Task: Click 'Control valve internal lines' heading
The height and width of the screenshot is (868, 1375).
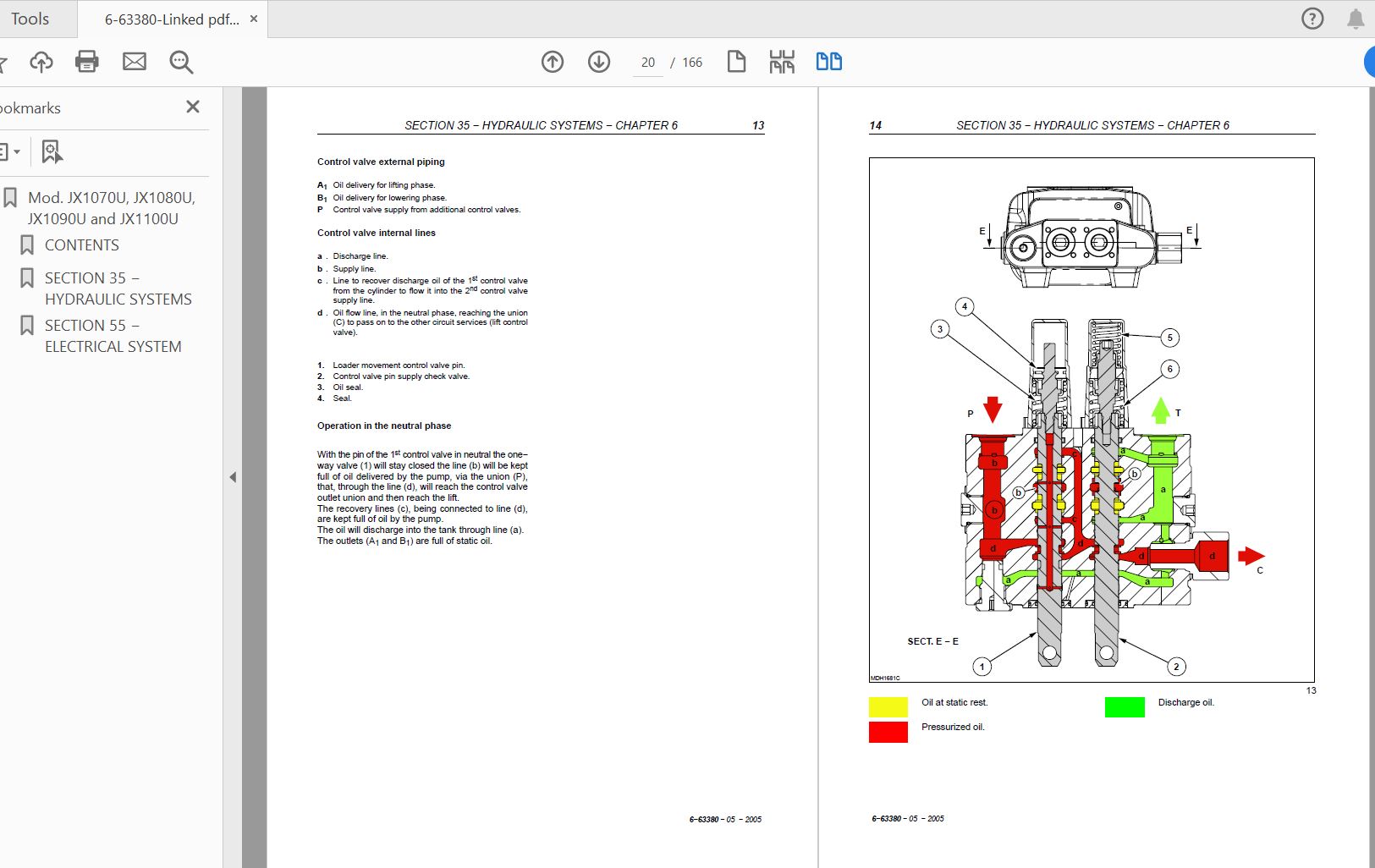Action: 377,233
